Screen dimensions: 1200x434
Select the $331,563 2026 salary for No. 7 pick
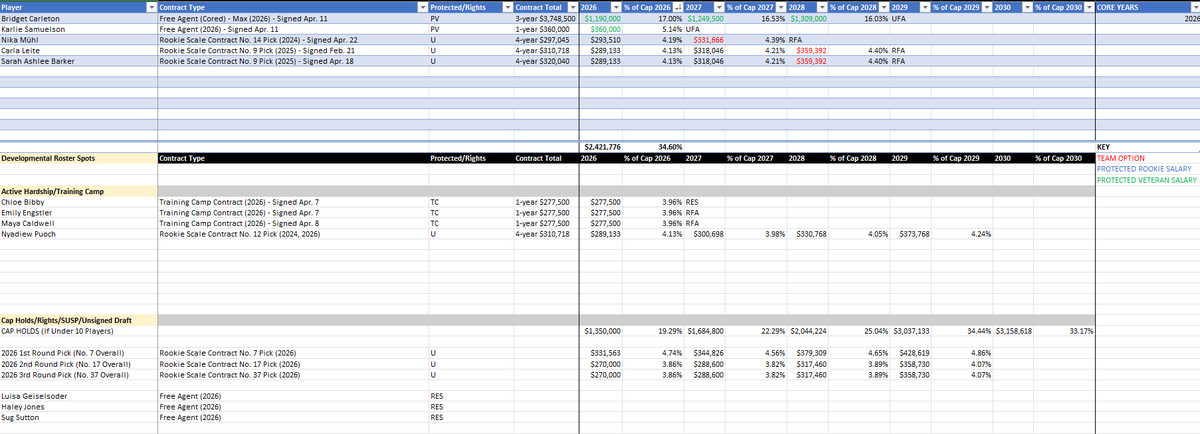click(x=600, y=353)
